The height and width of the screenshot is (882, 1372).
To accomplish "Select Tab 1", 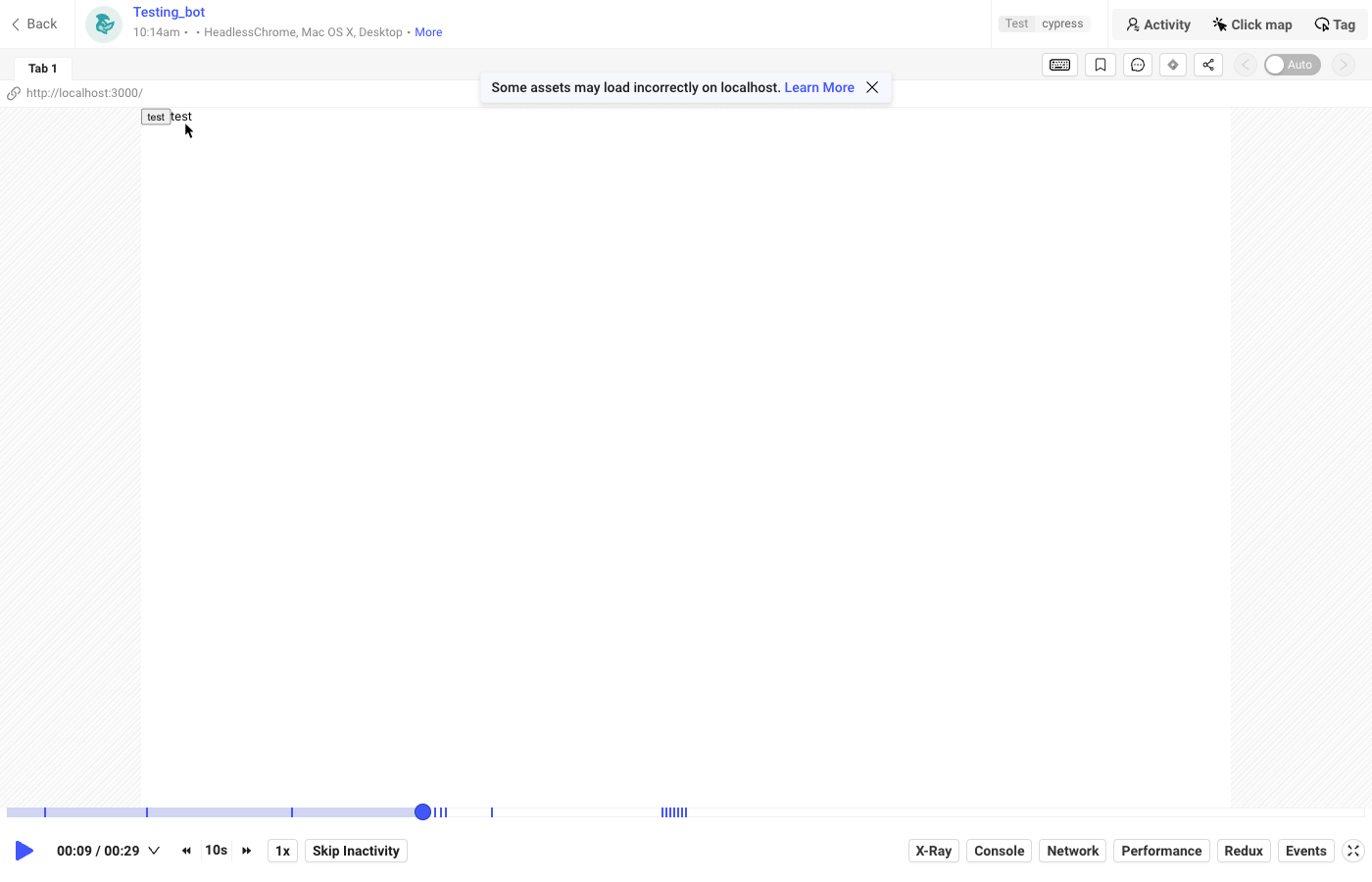I will tap(43, 69).
